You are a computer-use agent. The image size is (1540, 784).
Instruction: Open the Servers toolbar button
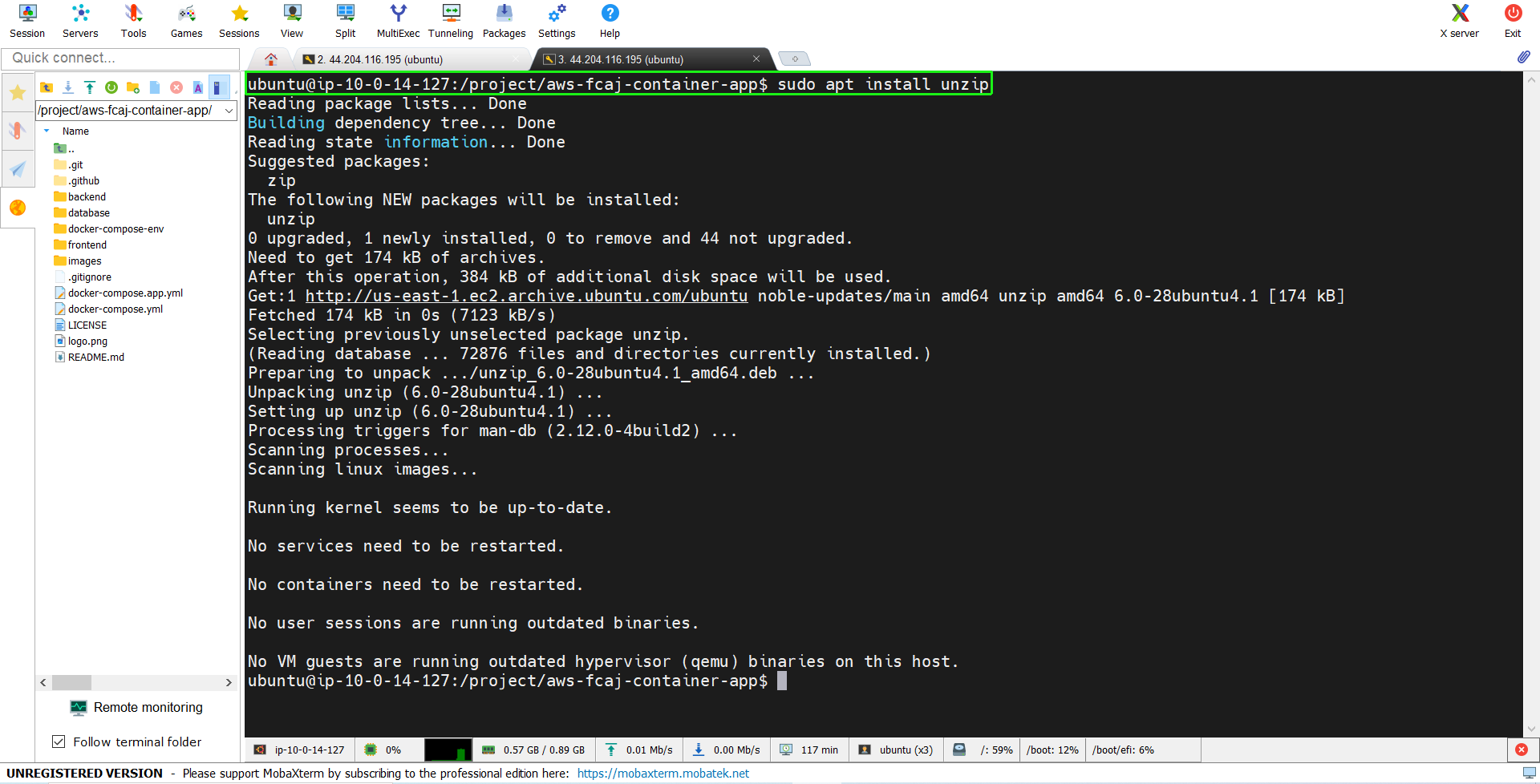coord(80,21)
